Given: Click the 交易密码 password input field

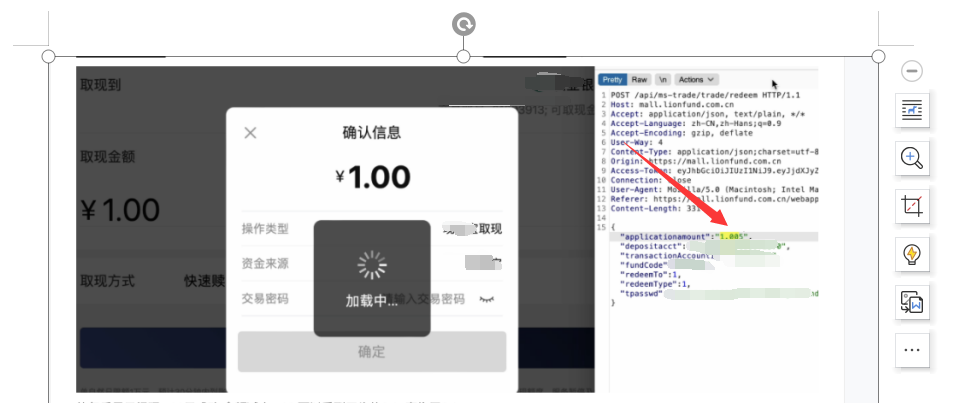Looking at the screenshot, I should click(x=430, y=299).
